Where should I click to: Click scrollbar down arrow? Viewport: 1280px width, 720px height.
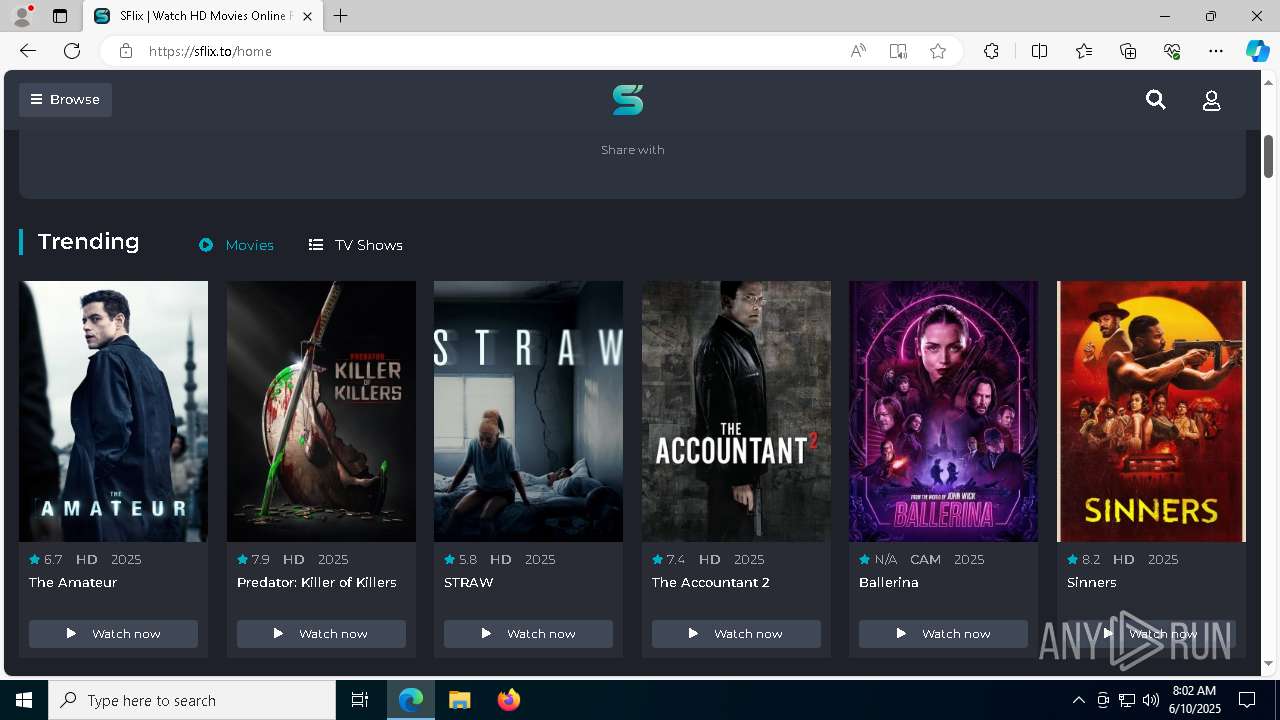(x=1268, y=663)
